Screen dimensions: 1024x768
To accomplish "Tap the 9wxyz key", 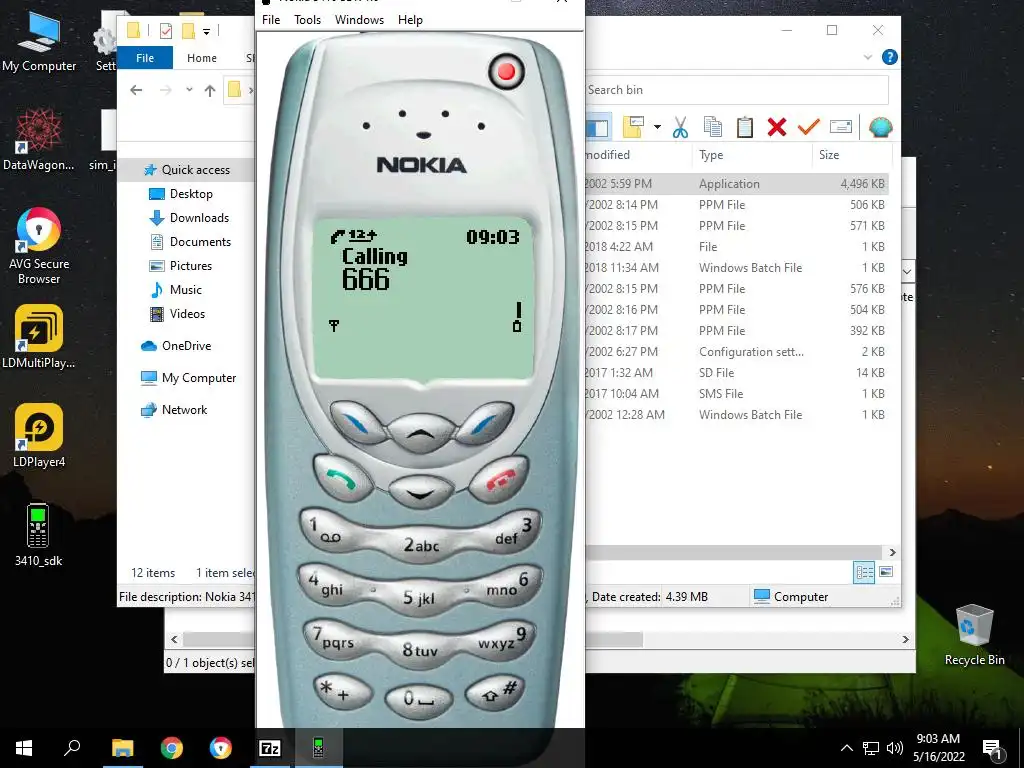I will (503, 638).
